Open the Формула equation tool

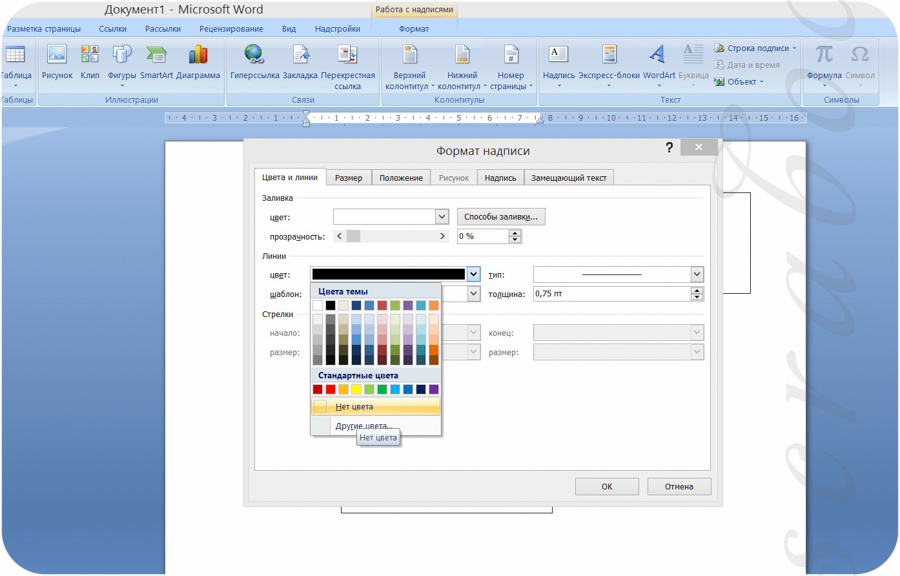coord(824,61)
